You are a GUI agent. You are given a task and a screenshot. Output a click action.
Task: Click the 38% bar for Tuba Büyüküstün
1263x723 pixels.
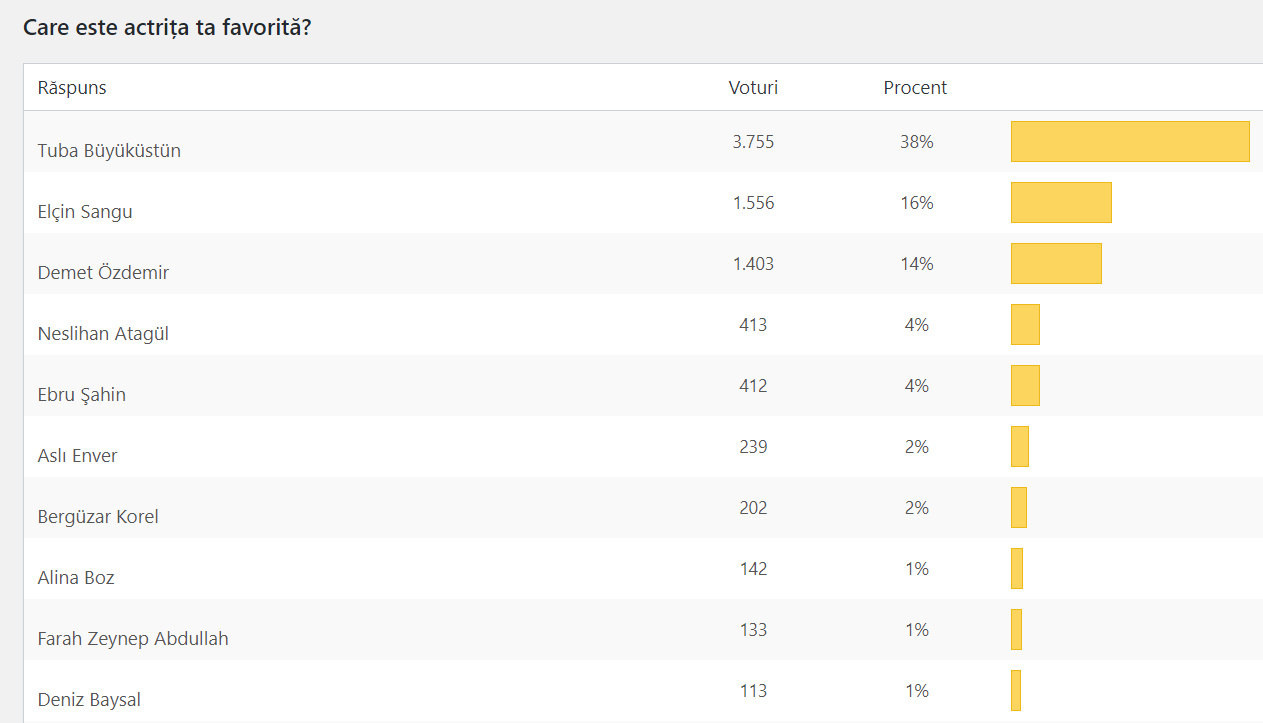1130,142
